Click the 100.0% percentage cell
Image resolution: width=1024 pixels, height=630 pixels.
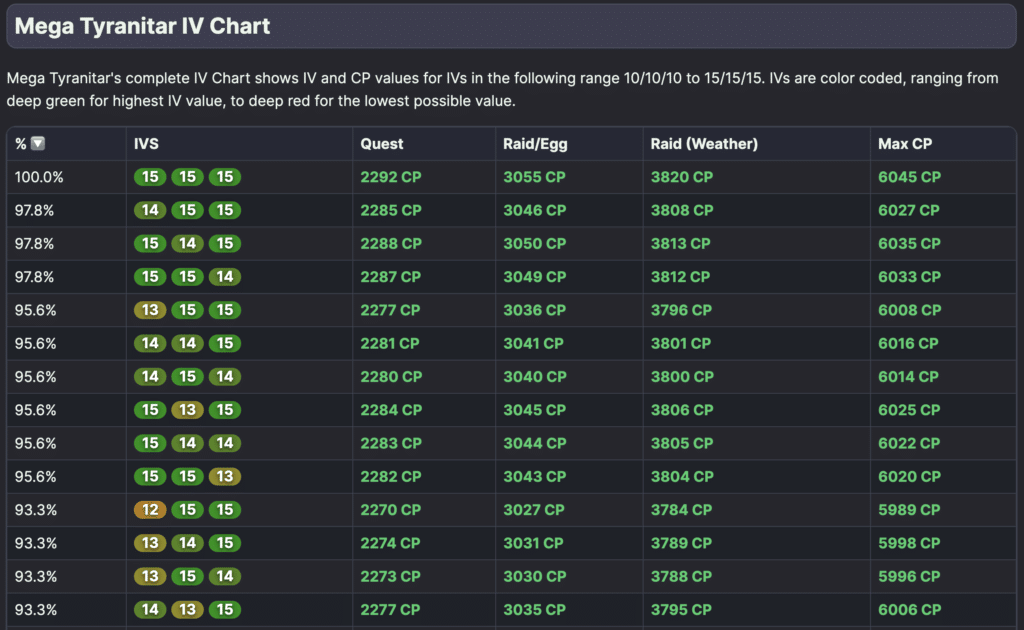(39, 177)
